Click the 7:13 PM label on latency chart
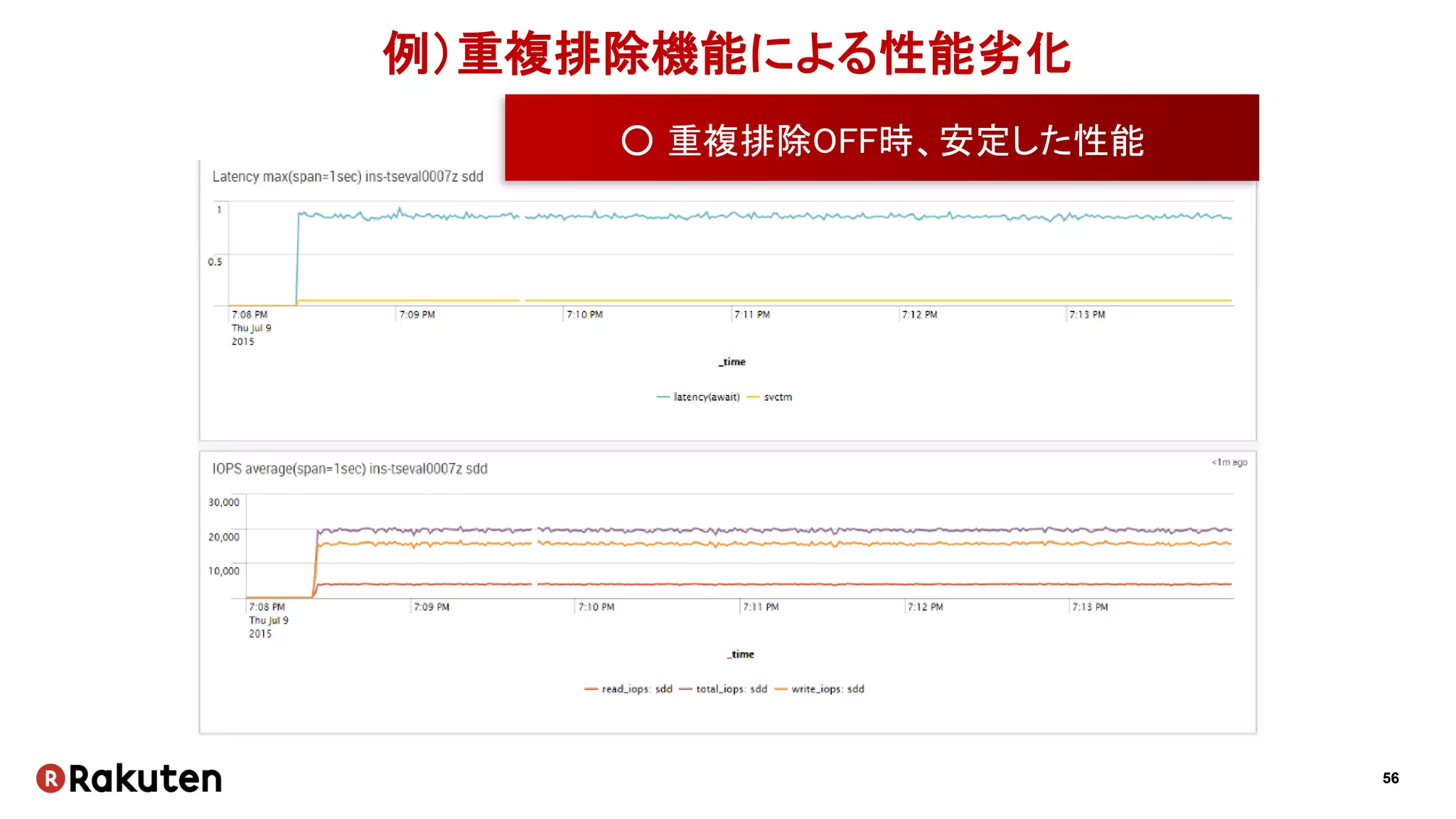The height and width of the screenshot is (819, 1456). pos(1088,314)
